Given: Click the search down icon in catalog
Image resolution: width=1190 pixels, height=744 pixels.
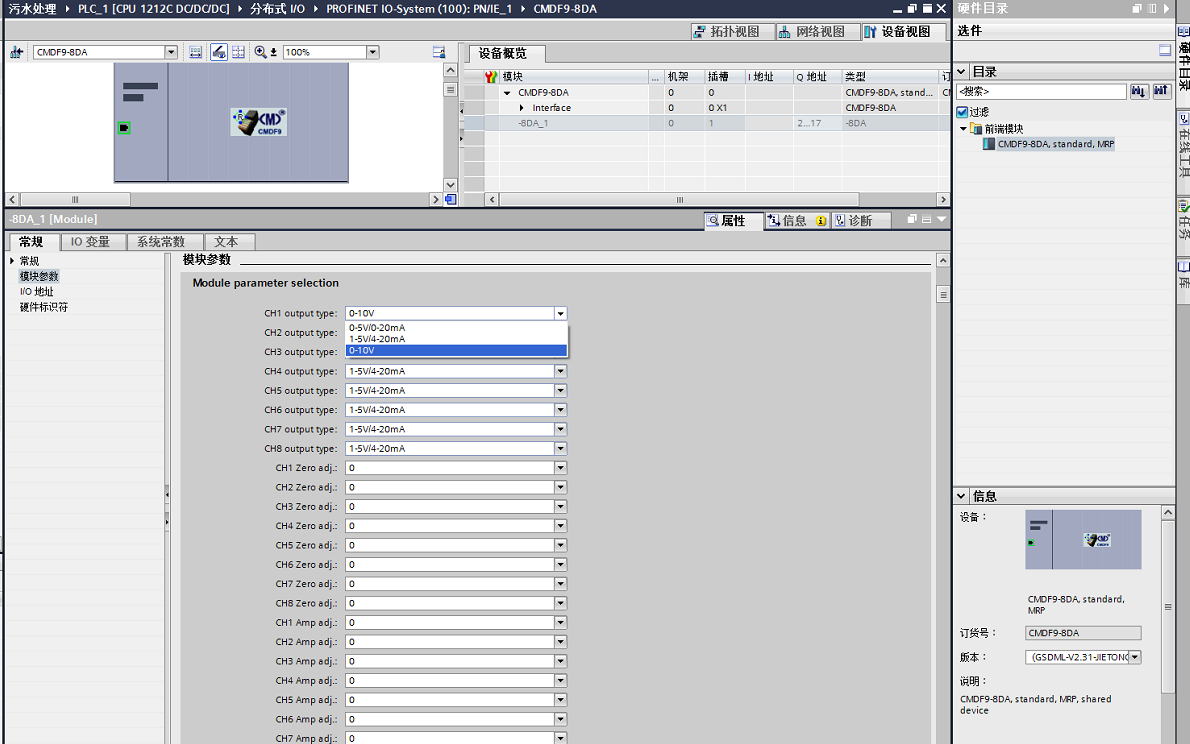Looking at the screenshot, I should click(1138, 91).
